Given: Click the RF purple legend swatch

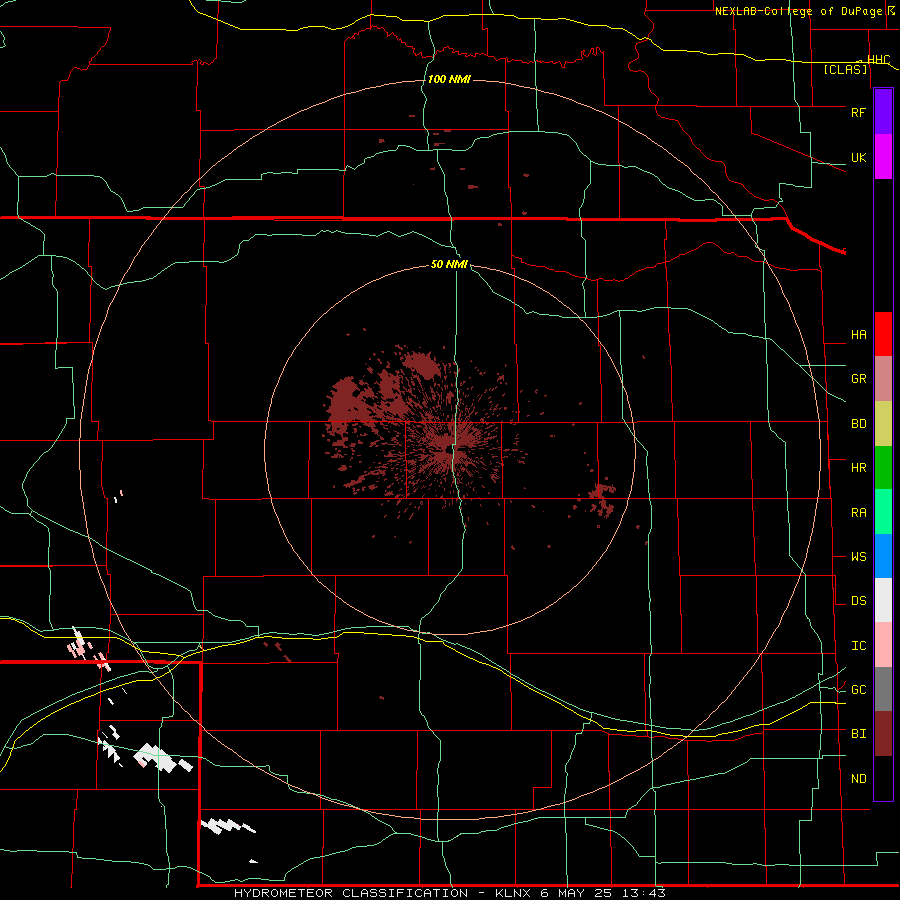Looking at the screenshot, I should 883,112.
